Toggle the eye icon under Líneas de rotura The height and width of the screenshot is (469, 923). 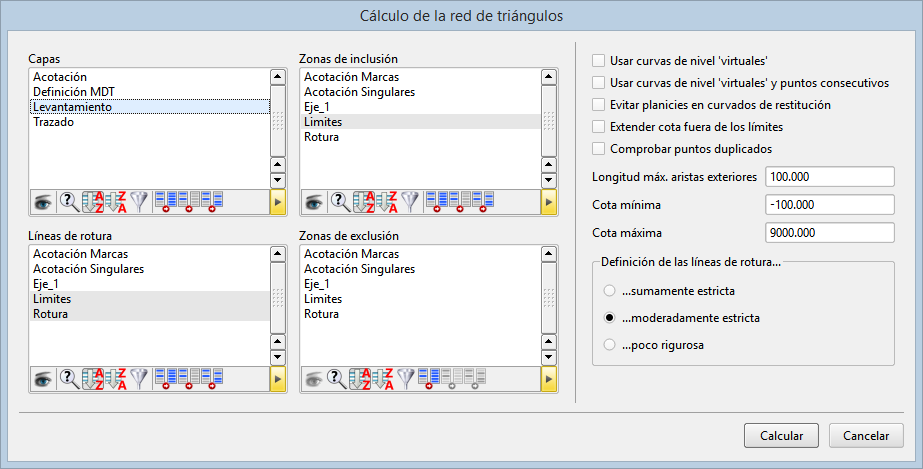pyautogui.click(x=43, y=379)
